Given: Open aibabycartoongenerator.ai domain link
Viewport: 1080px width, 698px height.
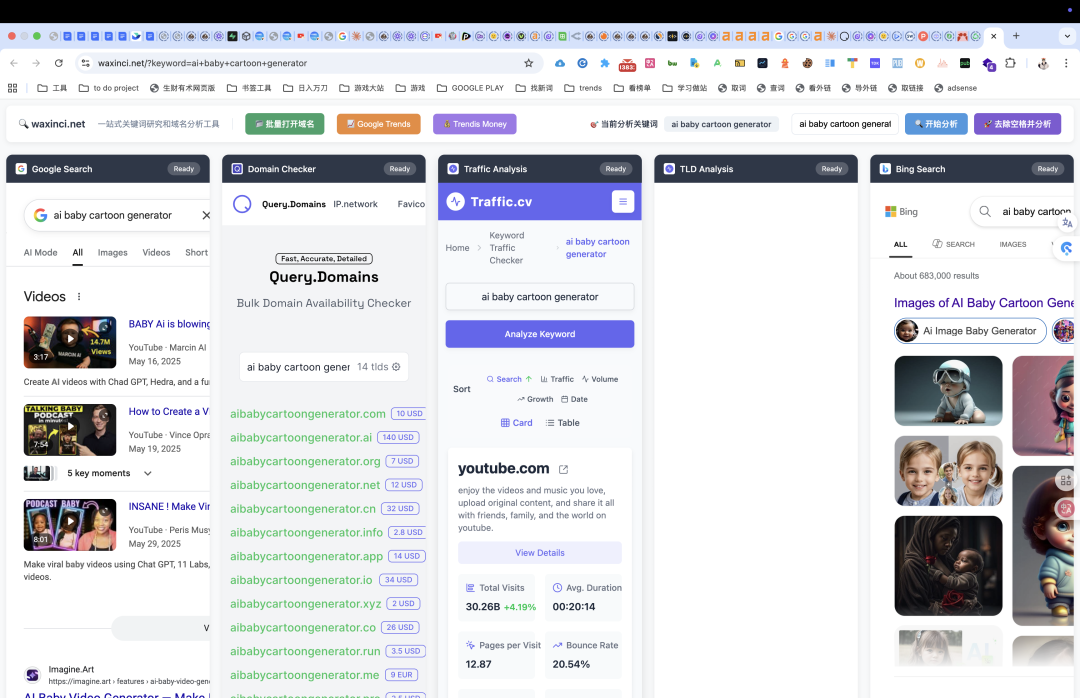Looking at the screenshot, I should tap(301, 438).
